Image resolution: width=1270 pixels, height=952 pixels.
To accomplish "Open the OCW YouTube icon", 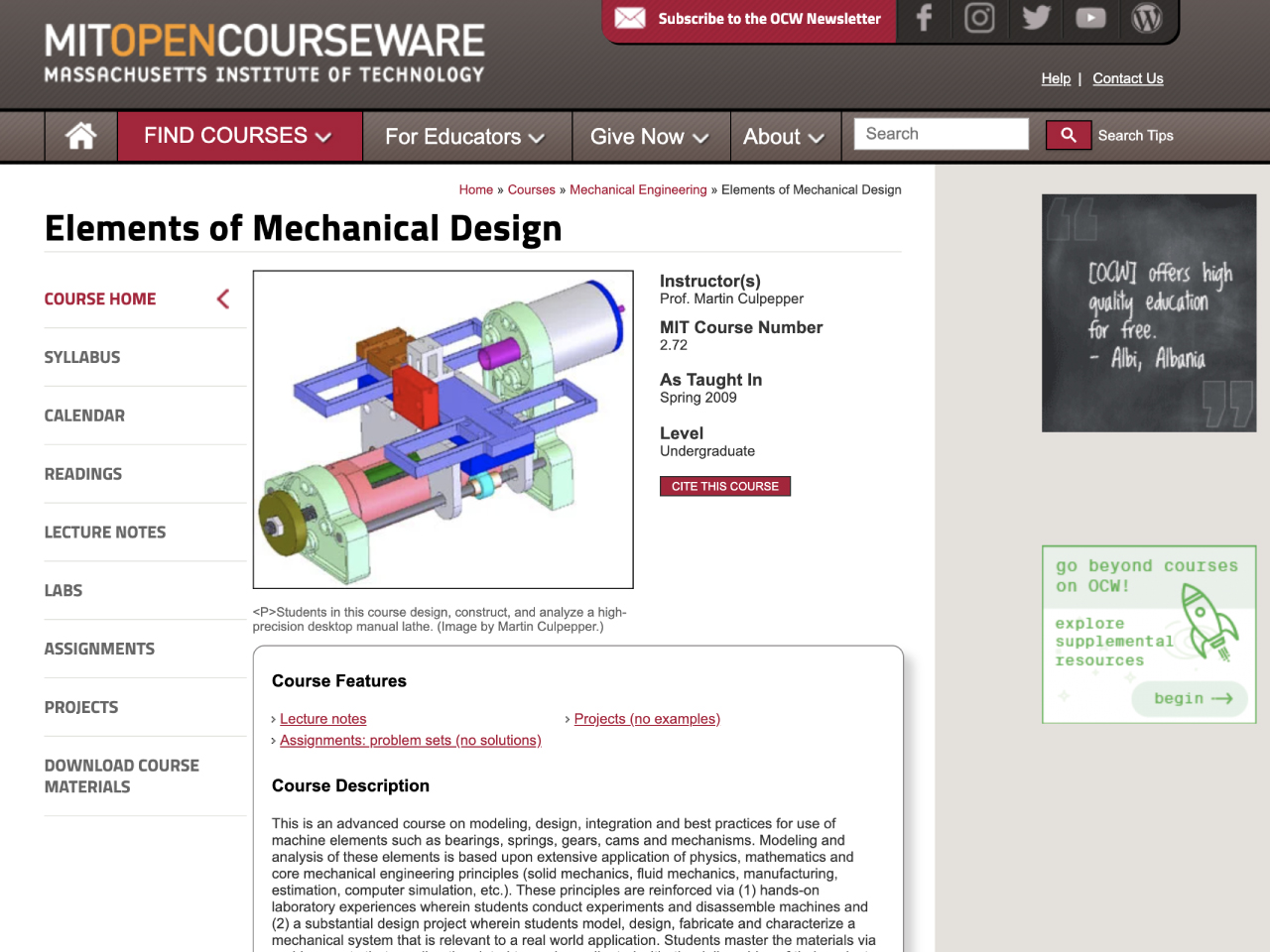I will coord(1090,18).
